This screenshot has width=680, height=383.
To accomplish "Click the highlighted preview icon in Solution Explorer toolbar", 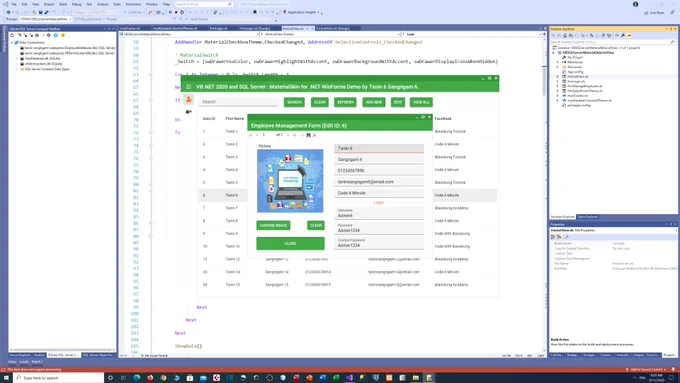I will tap(629, 36).
